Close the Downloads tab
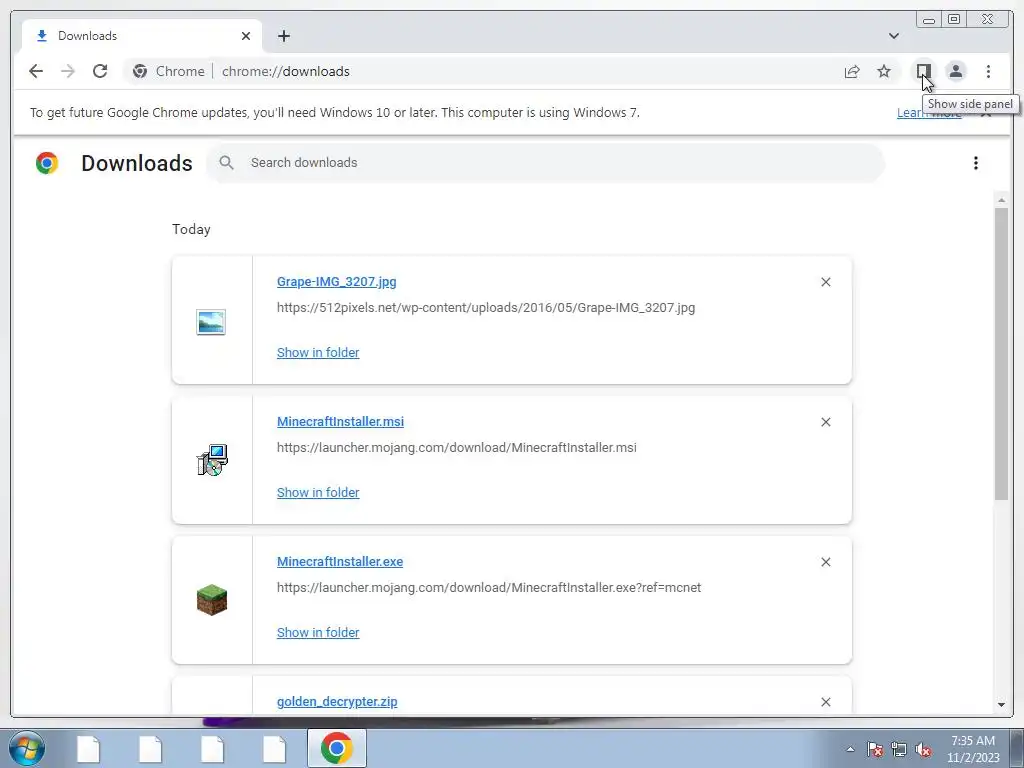 [x=246, y=36]
